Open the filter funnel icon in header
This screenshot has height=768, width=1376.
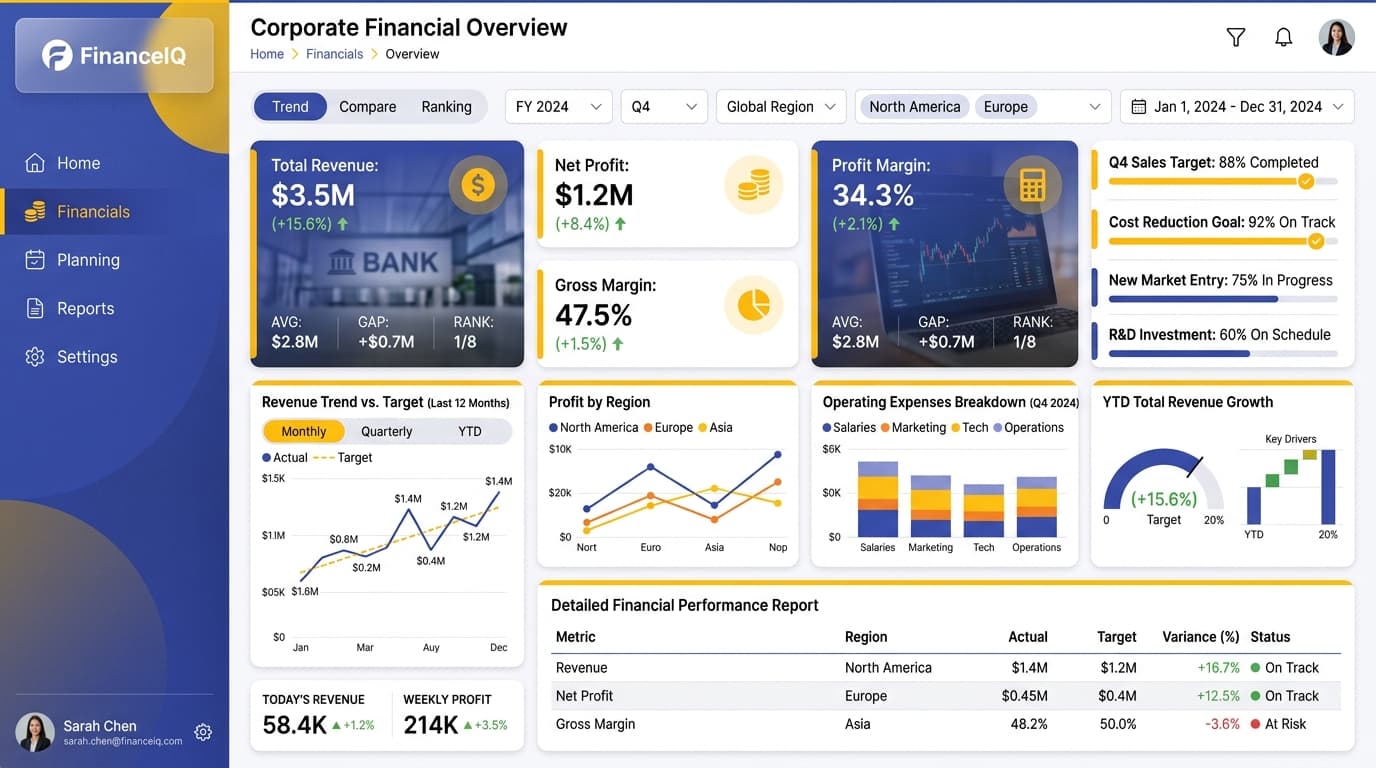(1236, 37)
